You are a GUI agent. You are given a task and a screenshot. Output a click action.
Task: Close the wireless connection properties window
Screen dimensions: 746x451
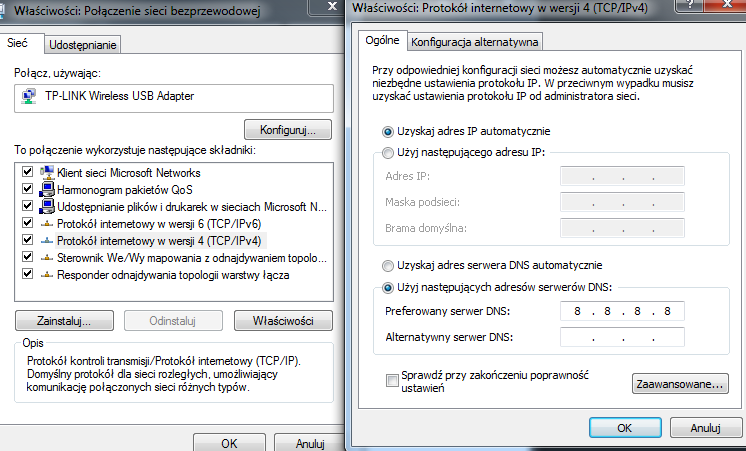pyautogui.click(x=330, y=7)
